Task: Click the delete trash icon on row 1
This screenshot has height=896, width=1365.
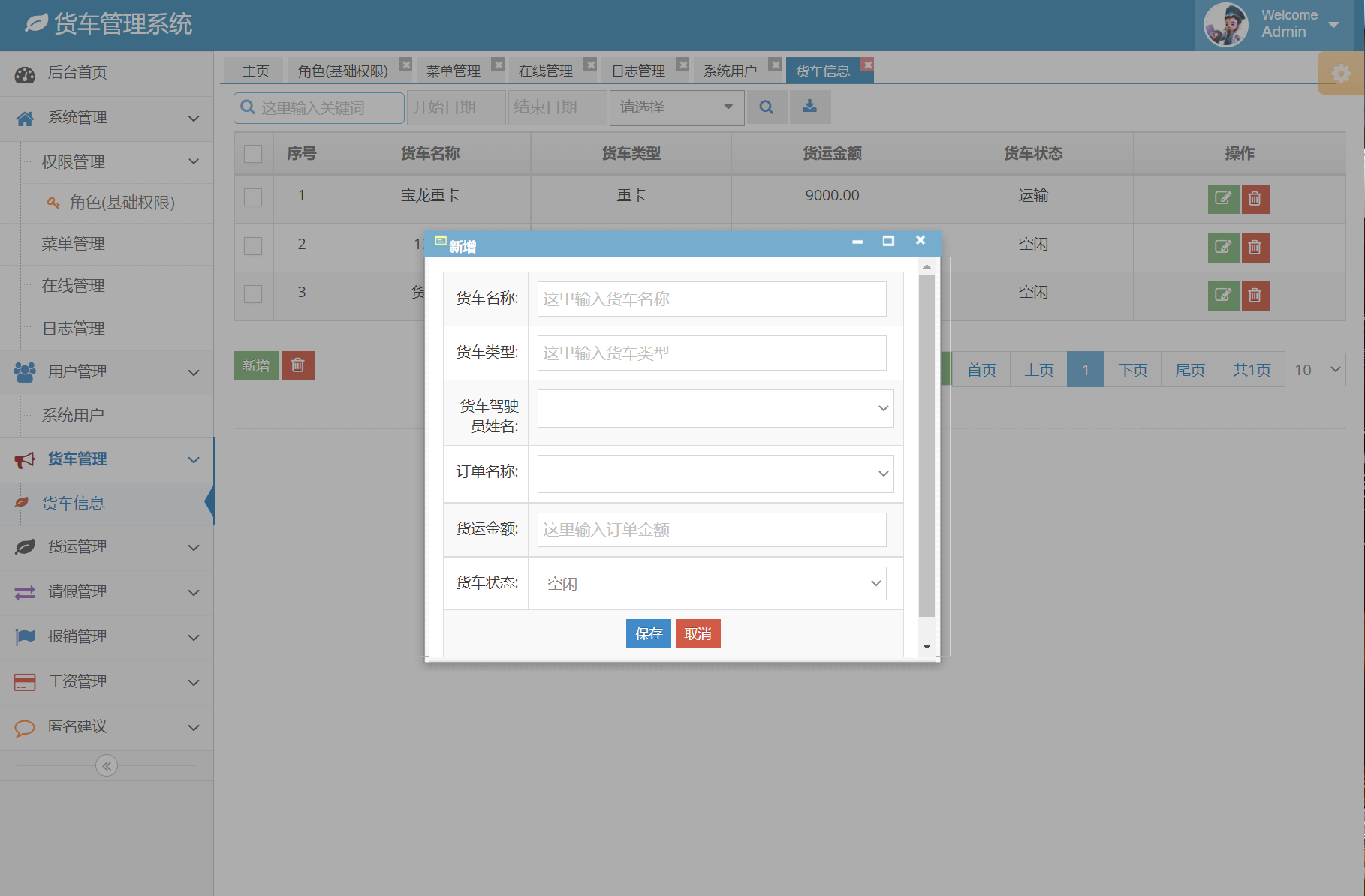Action: (x=1255, y=199)
